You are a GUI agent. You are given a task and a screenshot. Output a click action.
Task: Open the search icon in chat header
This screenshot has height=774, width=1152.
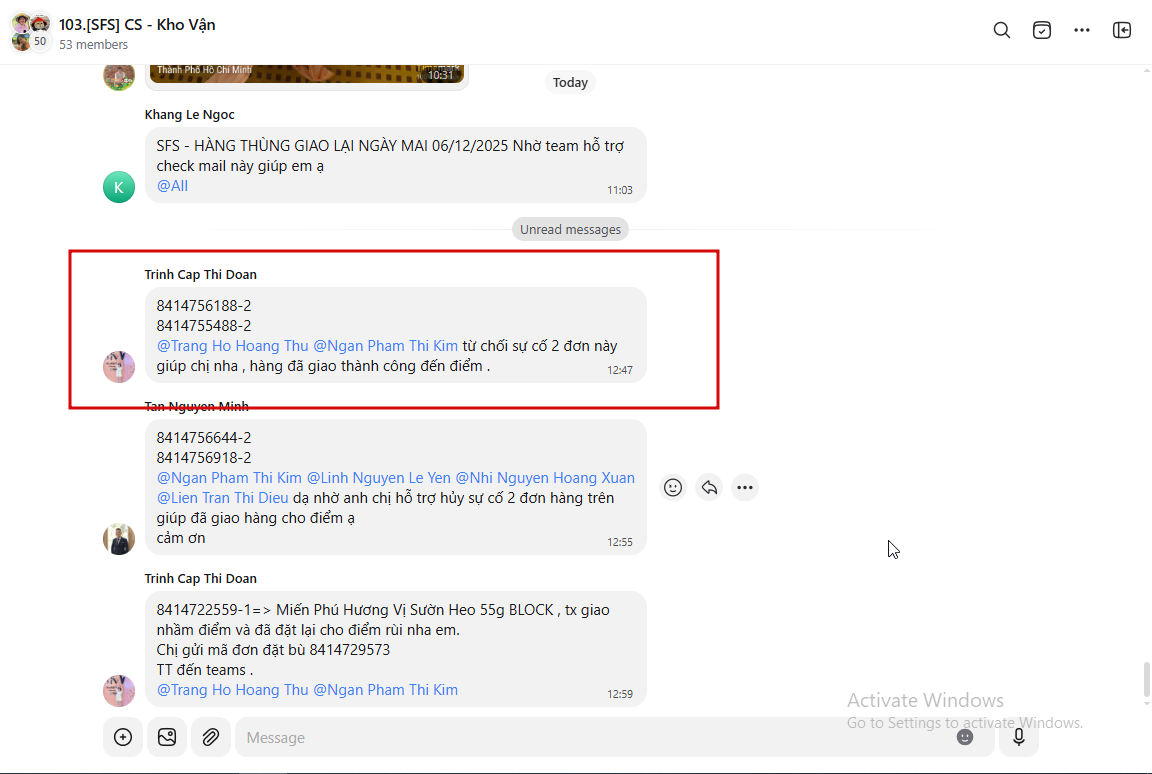(x=1001, y=30)
